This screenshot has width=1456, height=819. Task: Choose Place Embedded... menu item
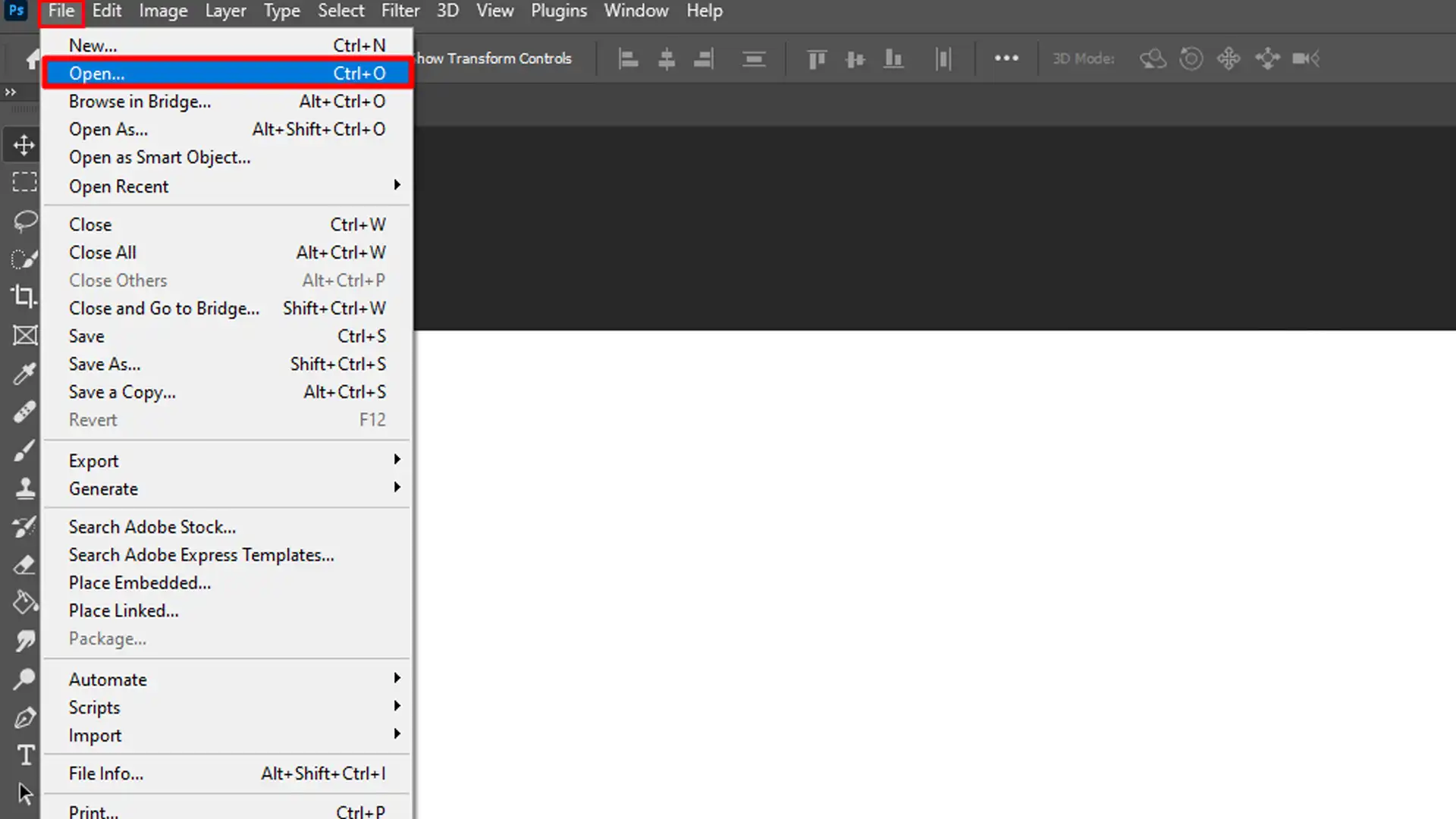[x=227, y=582]
